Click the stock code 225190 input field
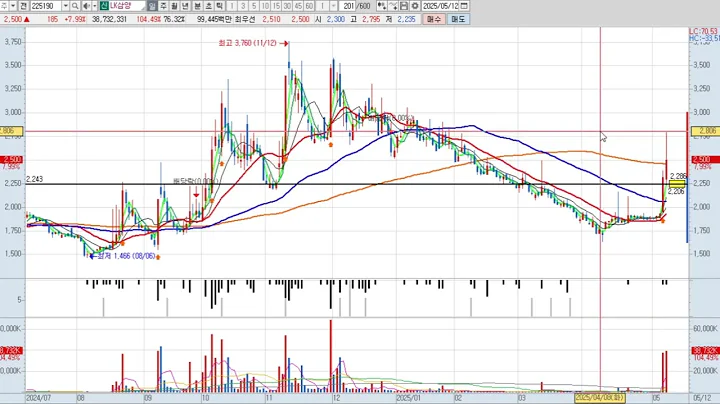The width and height of the screenshot is (720, 404). tap(46, 6)
